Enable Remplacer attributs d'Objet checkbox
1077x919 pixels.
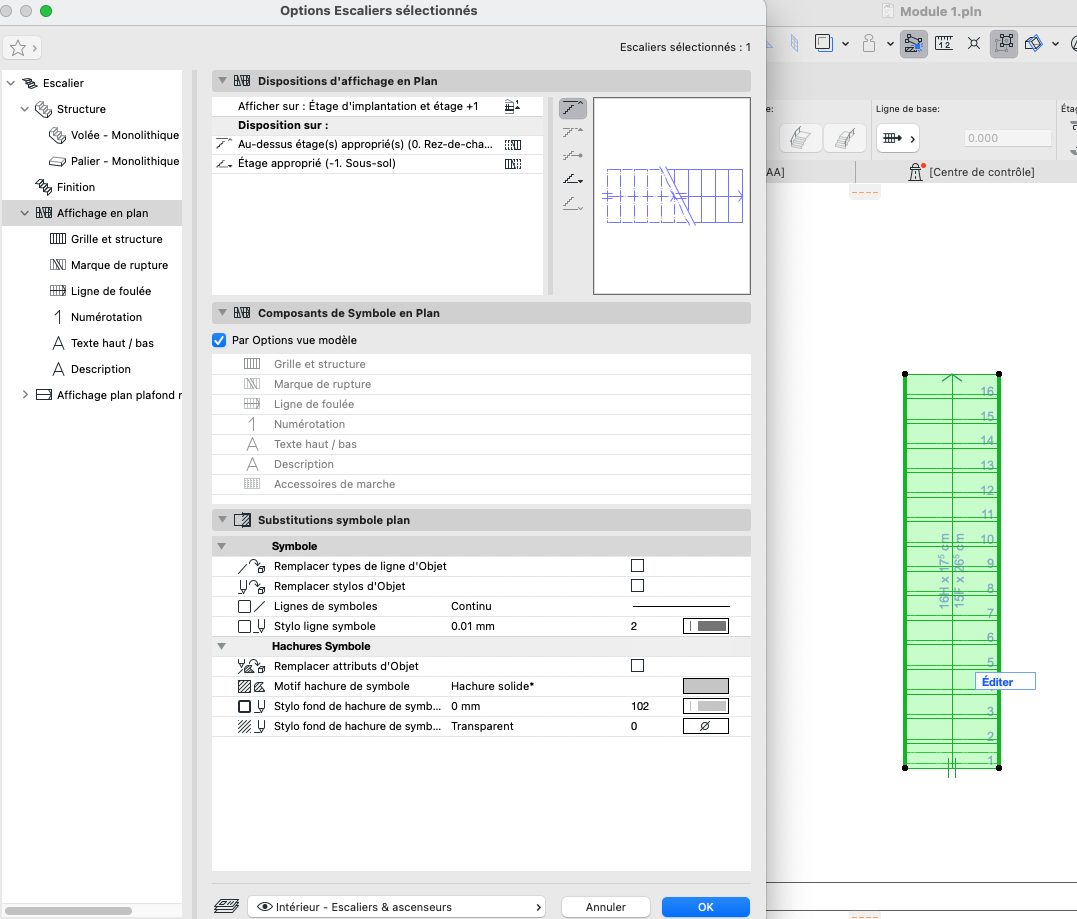pos(637,666)
